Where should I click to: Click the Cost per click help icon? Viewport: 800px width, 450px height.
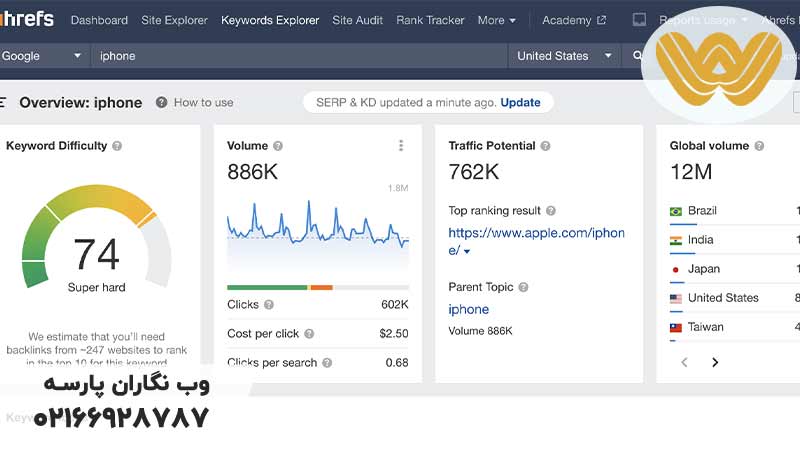coord(309,334)
